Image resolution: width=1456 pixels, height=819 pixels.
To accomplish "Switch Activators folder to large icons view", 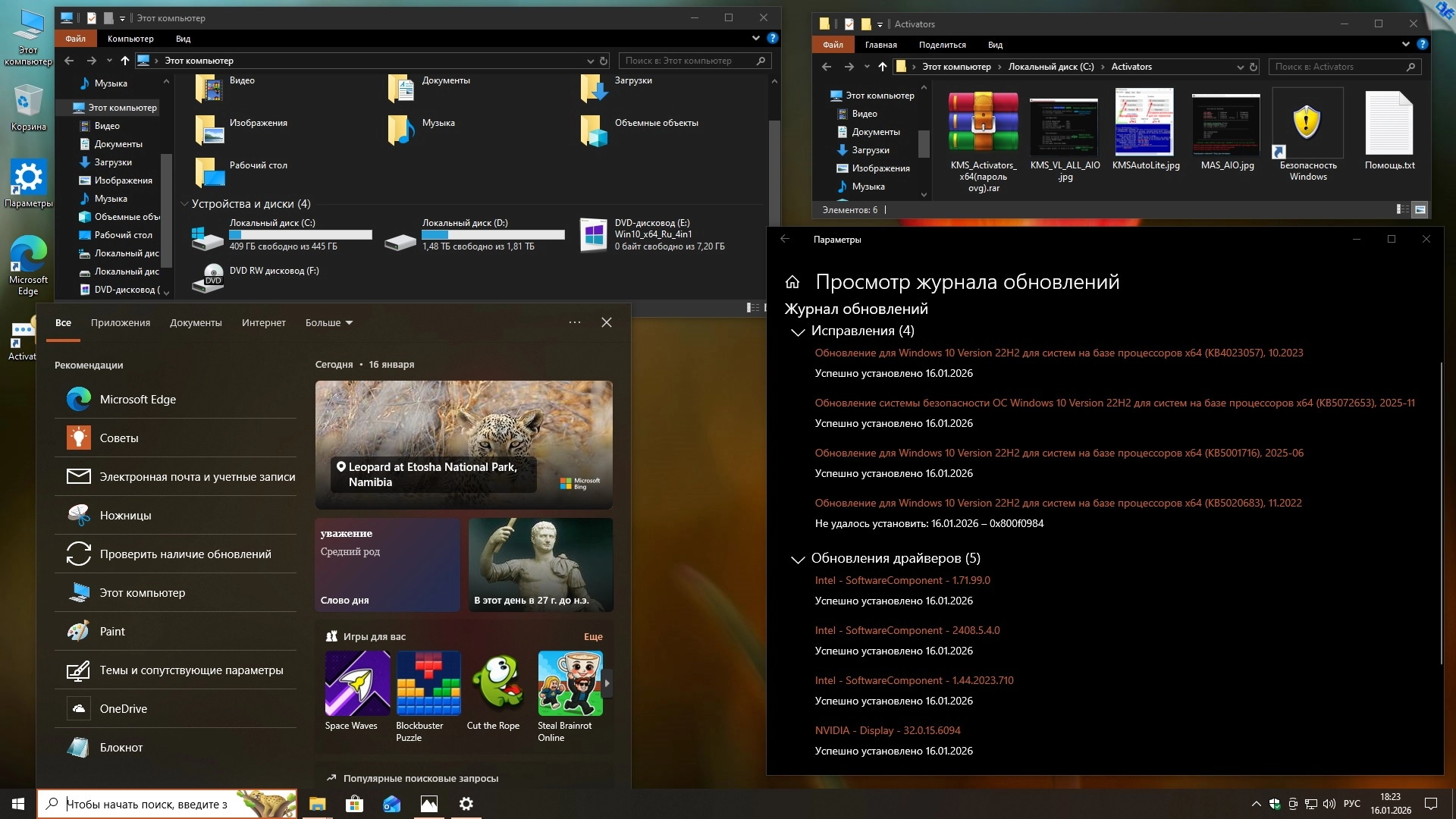I will click(1420, 209).
